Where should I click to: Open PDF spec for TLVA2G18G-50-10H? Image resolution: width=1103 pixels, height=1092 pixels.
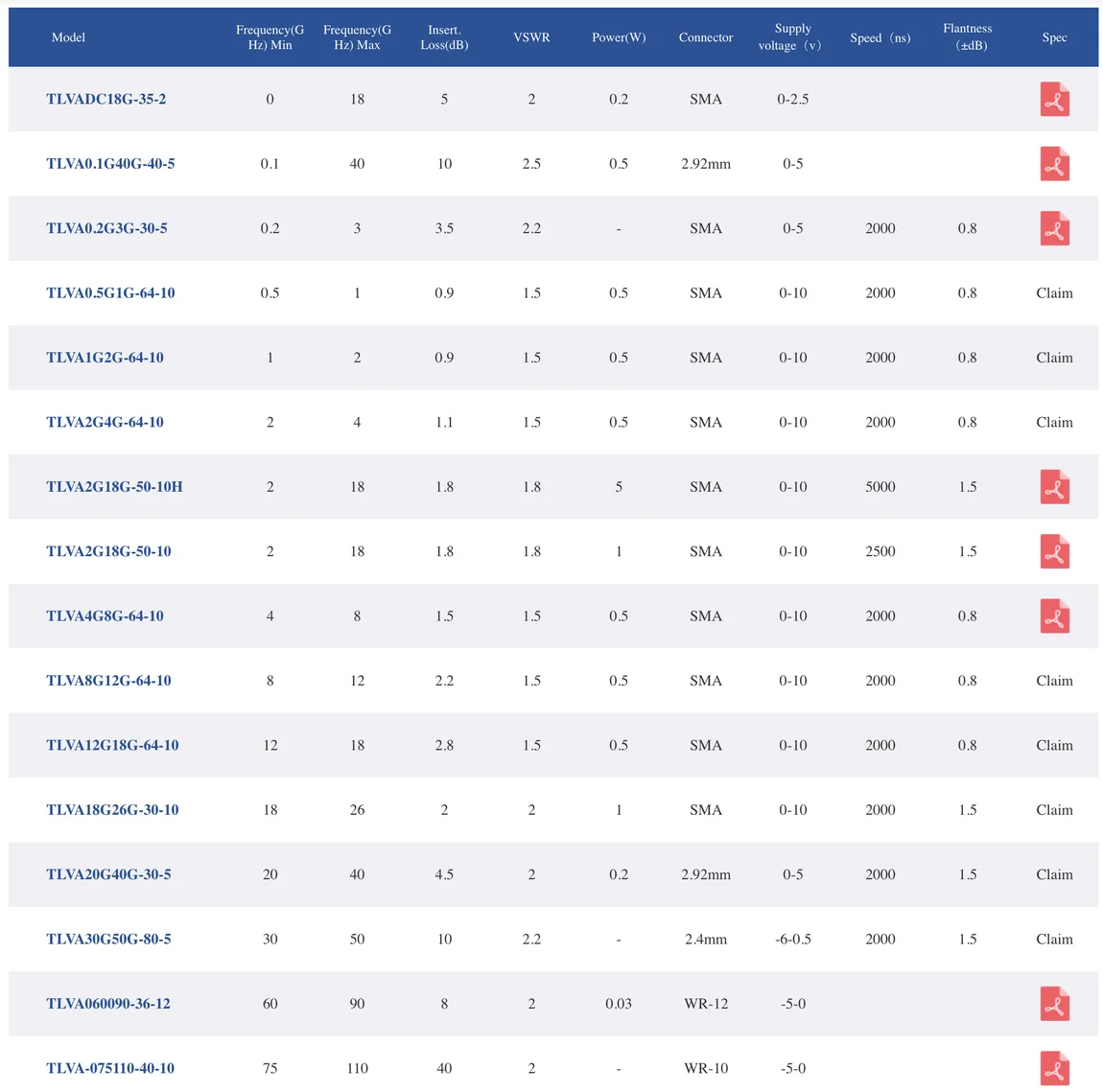click(1054, 487)
